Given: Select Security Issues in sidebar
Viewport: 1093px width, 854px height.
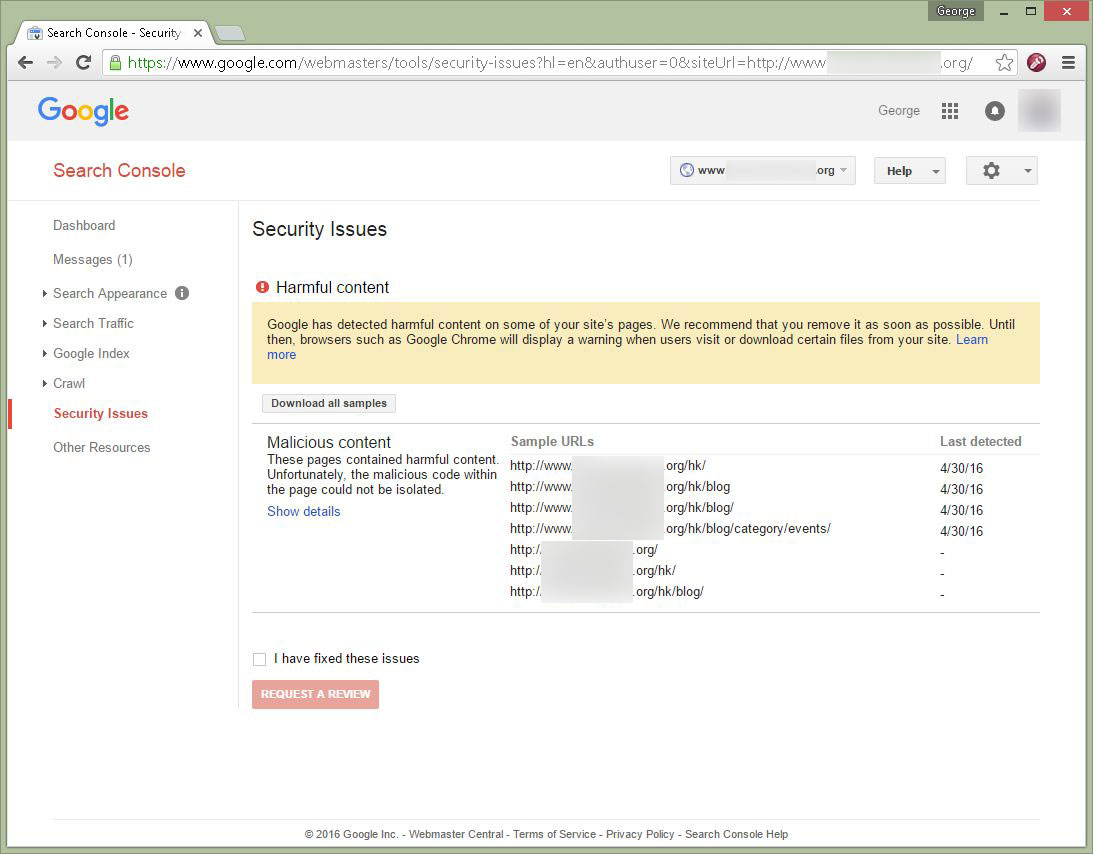Looking at the screenshot, I should point(100,413).
